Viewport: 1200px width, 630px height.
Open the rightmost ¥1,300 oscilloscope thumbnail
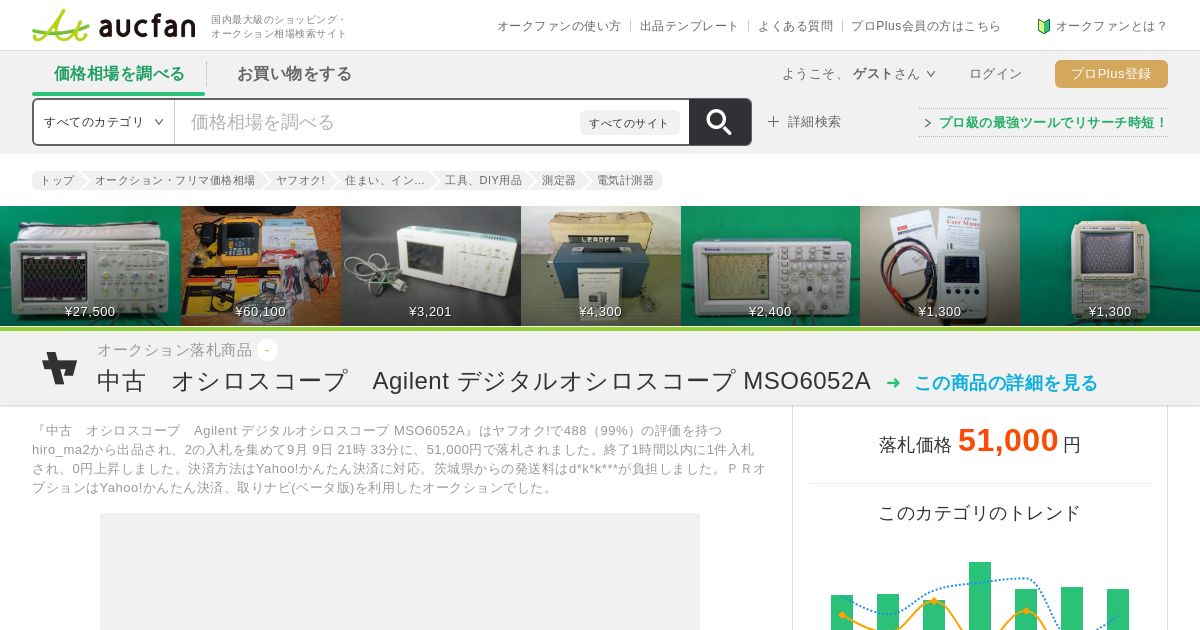pos(1110,265)
